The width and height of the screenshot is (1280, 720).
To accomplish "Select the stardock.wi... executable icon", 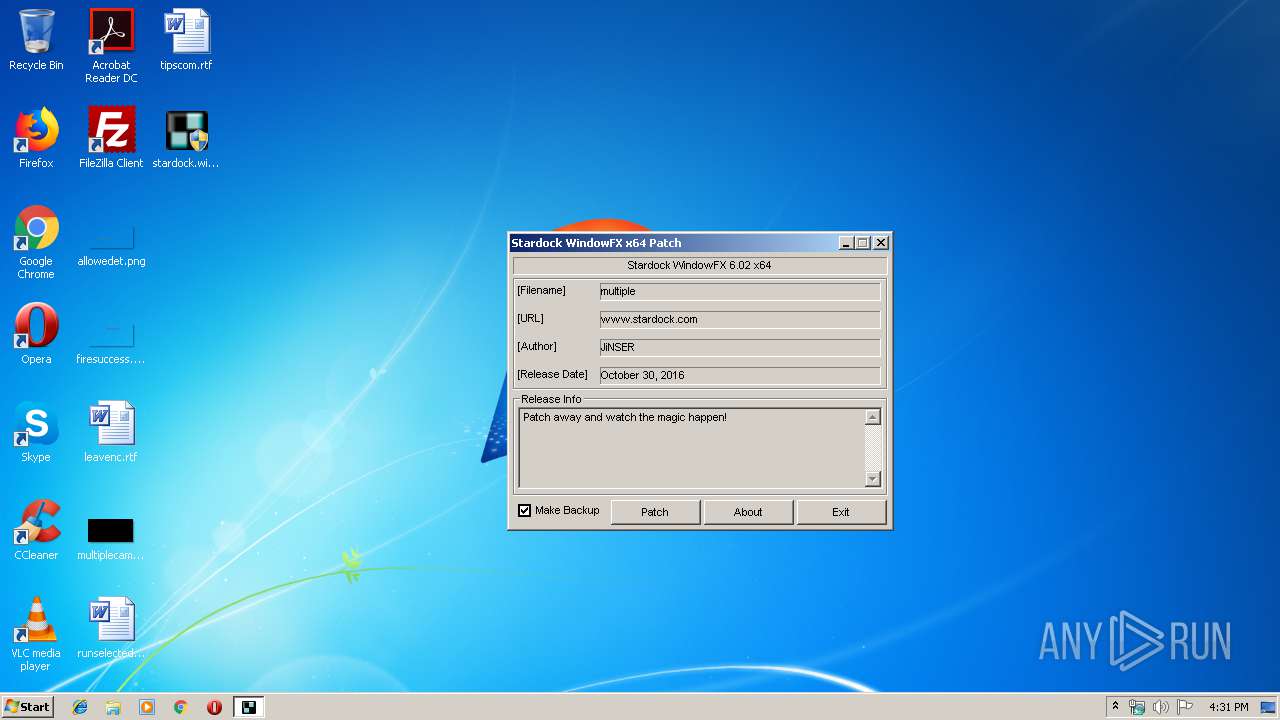I will coord(186,138).
